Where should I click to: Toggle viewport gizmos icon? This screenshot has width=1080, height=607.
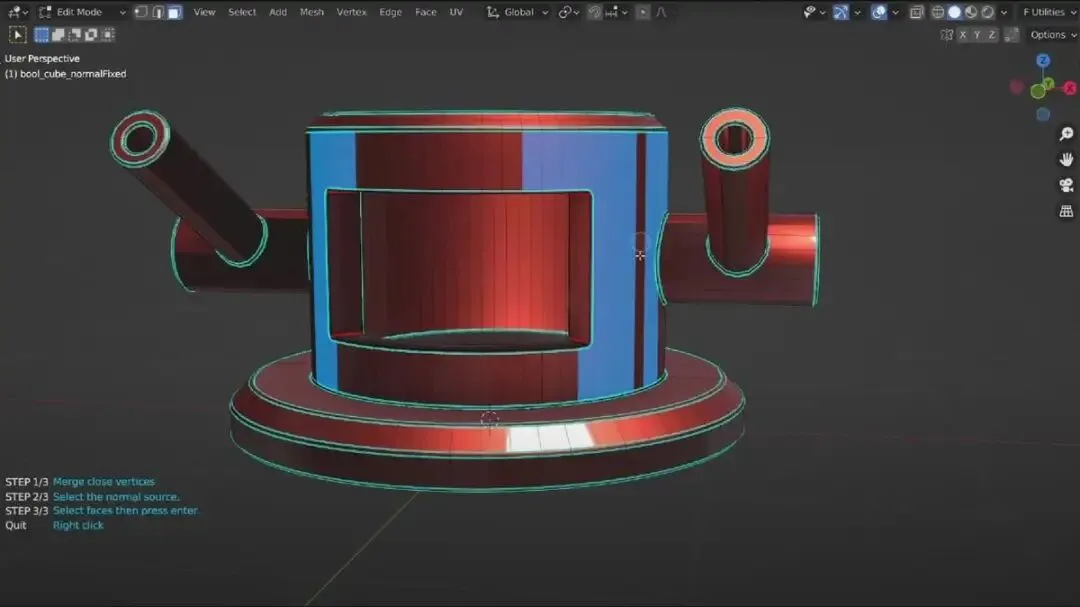point(840,12)
